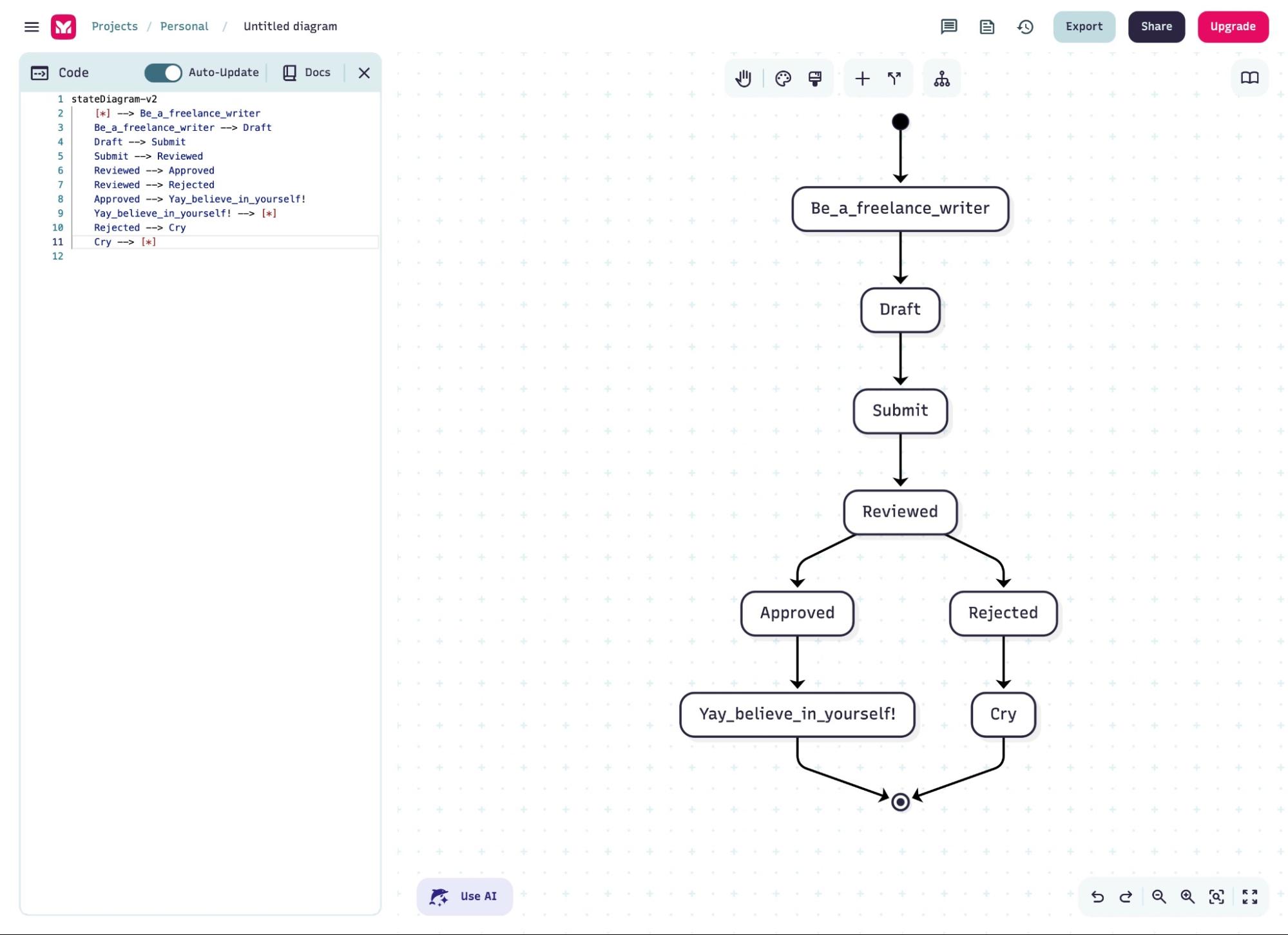Image resolution: width=1288 pixels, height=935 pixels.
Task: Enable fullscreen view of the canvas
Action: [x=1251, y=896]
